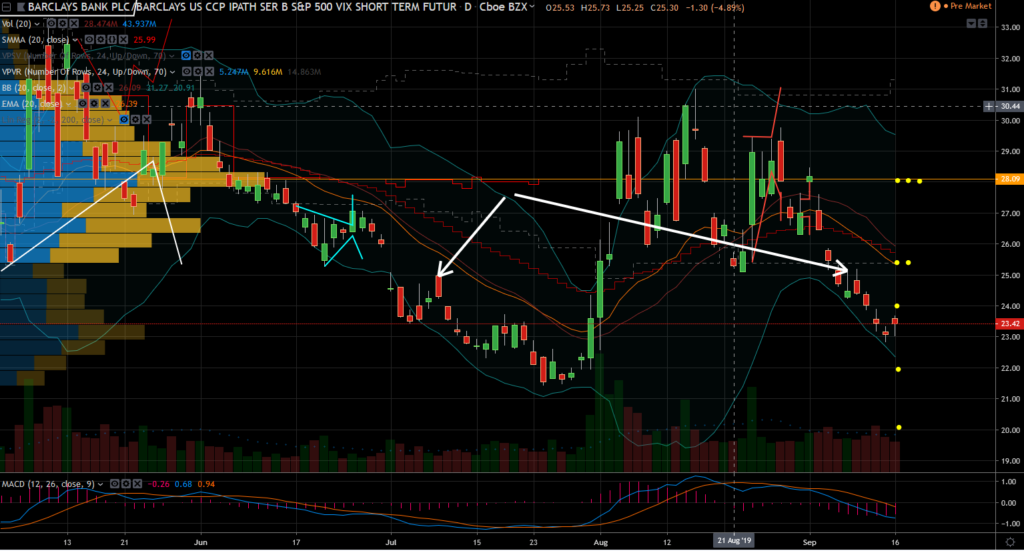The image size is (1024, 551).
Task: Hide the Vol (20) indicator via eye icon
Action: point(51,24)
